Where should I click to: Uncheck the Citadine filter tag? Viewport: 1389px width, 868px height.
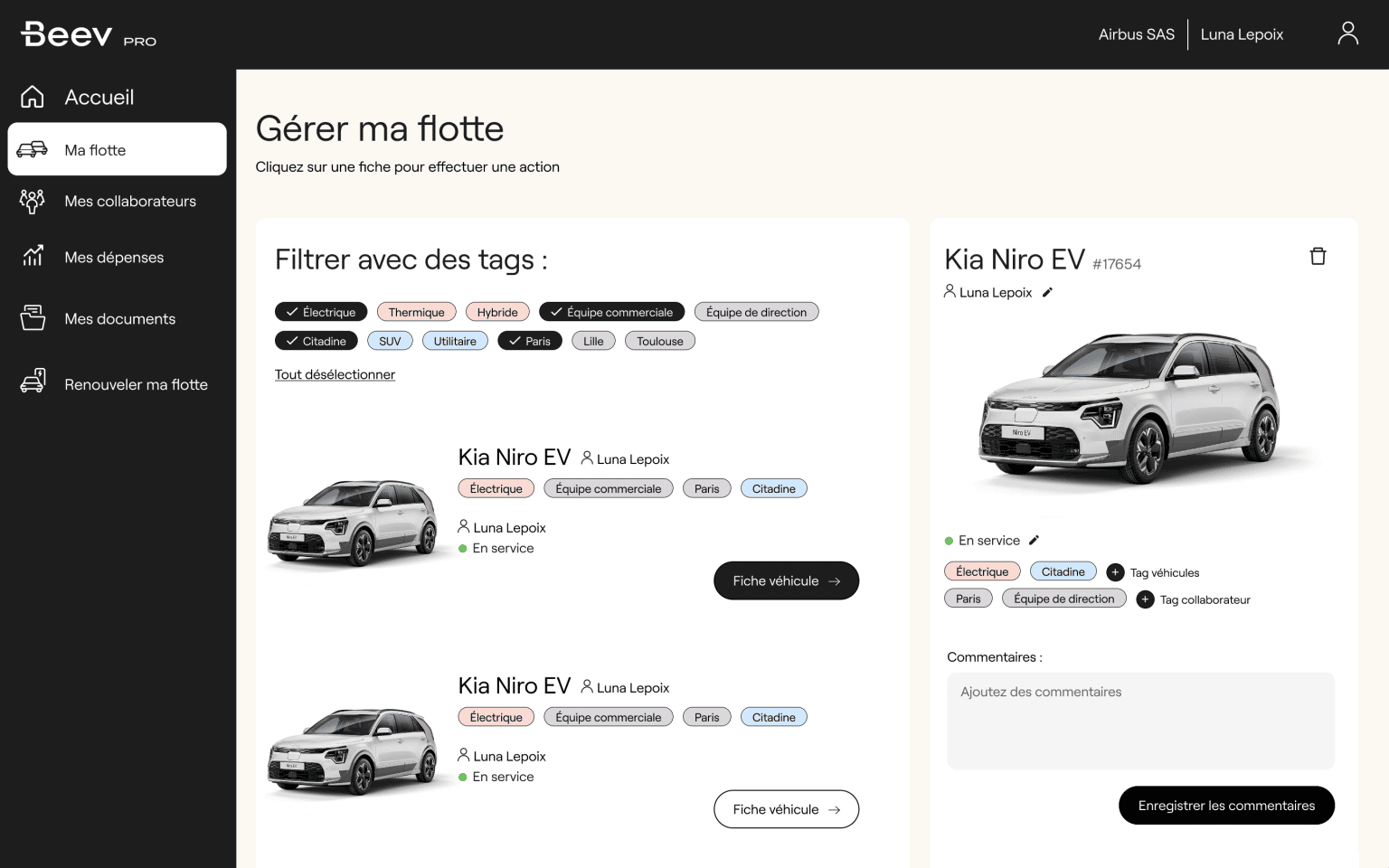(317, 341)
